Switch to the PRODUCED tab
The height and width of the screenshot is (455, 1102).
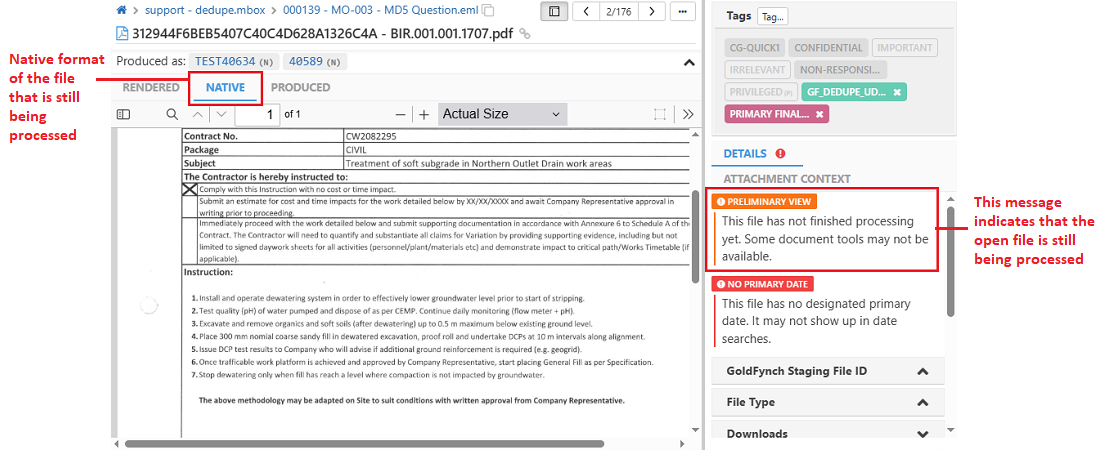[x=300, y=88]
